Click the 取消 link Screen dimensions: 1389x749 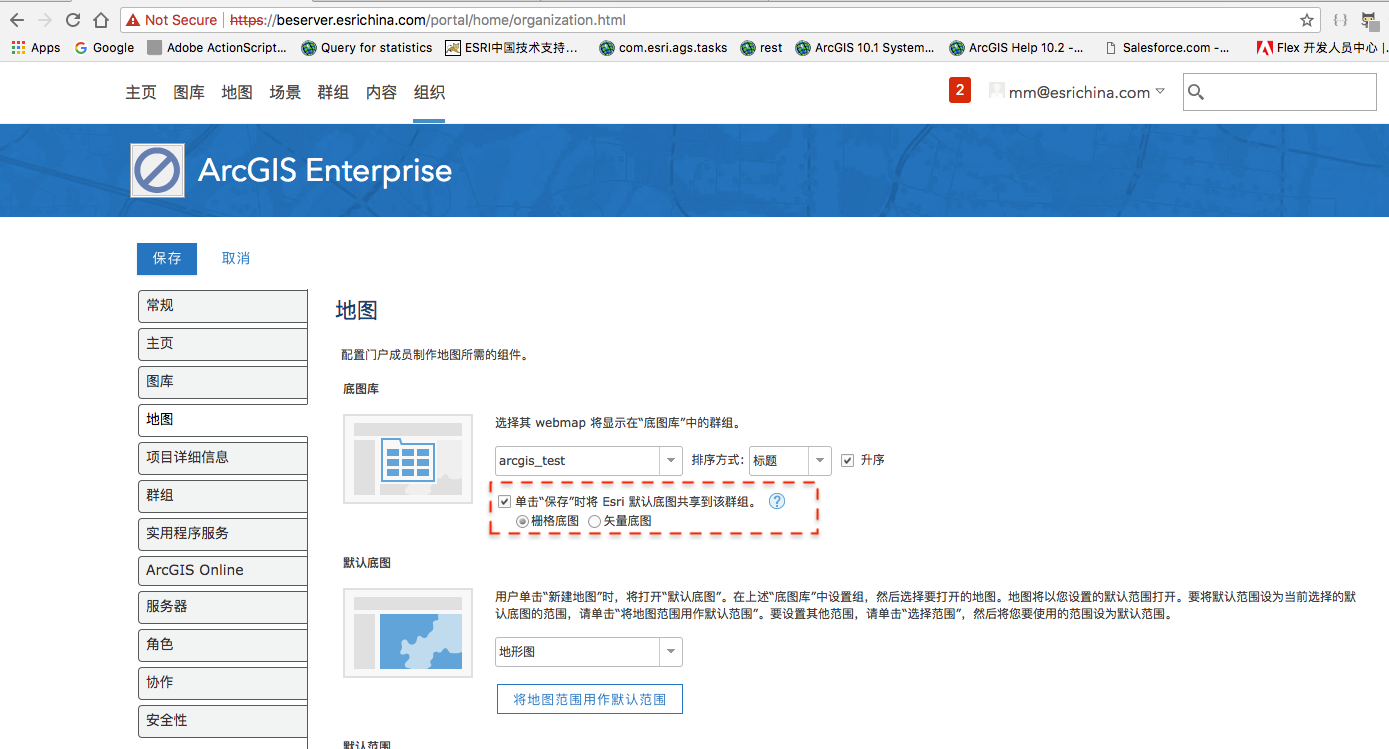coord(236,258)
